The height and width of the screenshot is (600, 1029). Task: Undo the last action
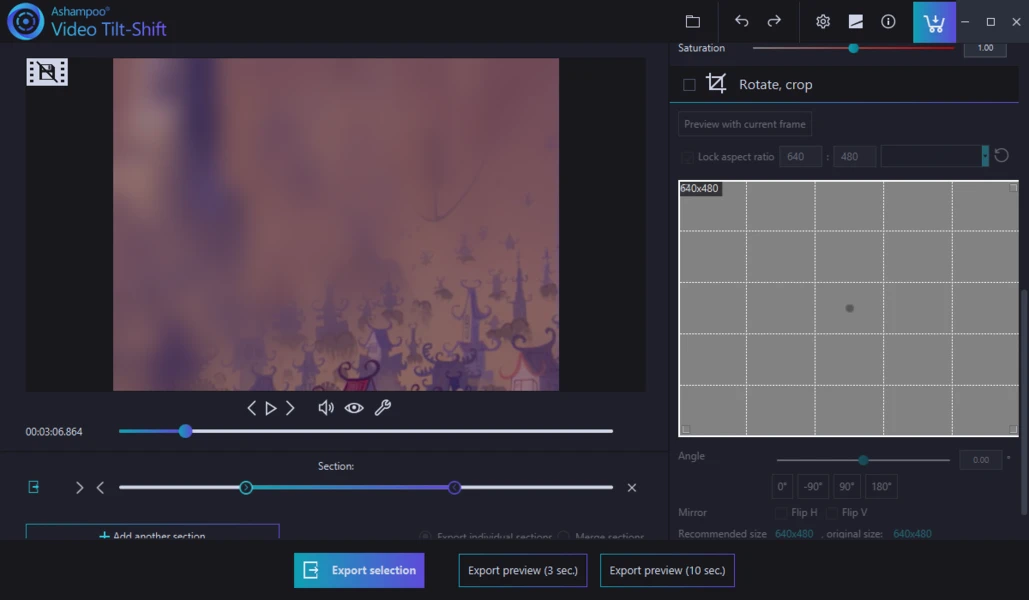pos(742,22)
